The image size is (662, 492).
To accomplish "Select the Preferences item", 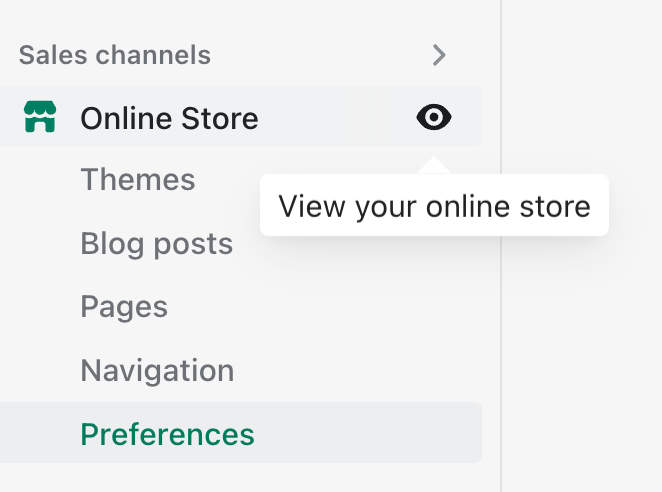I will pos(241,432).
